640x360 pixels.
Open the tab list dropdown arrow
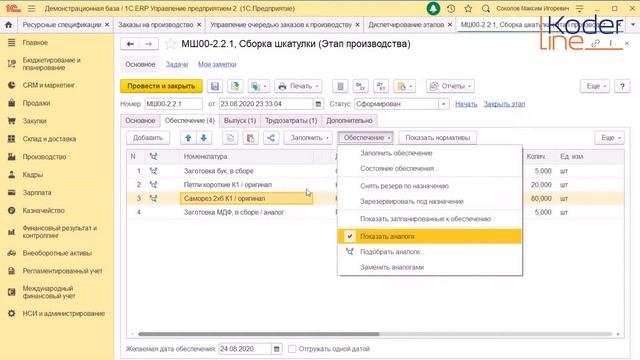point(633,25)
